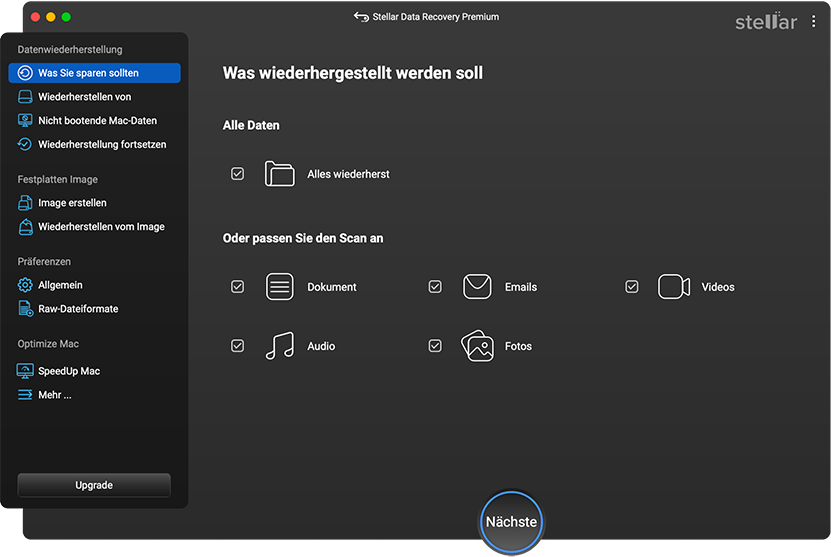
Task: Uncheck the Emails checkbox
Action: click(435, 287)
